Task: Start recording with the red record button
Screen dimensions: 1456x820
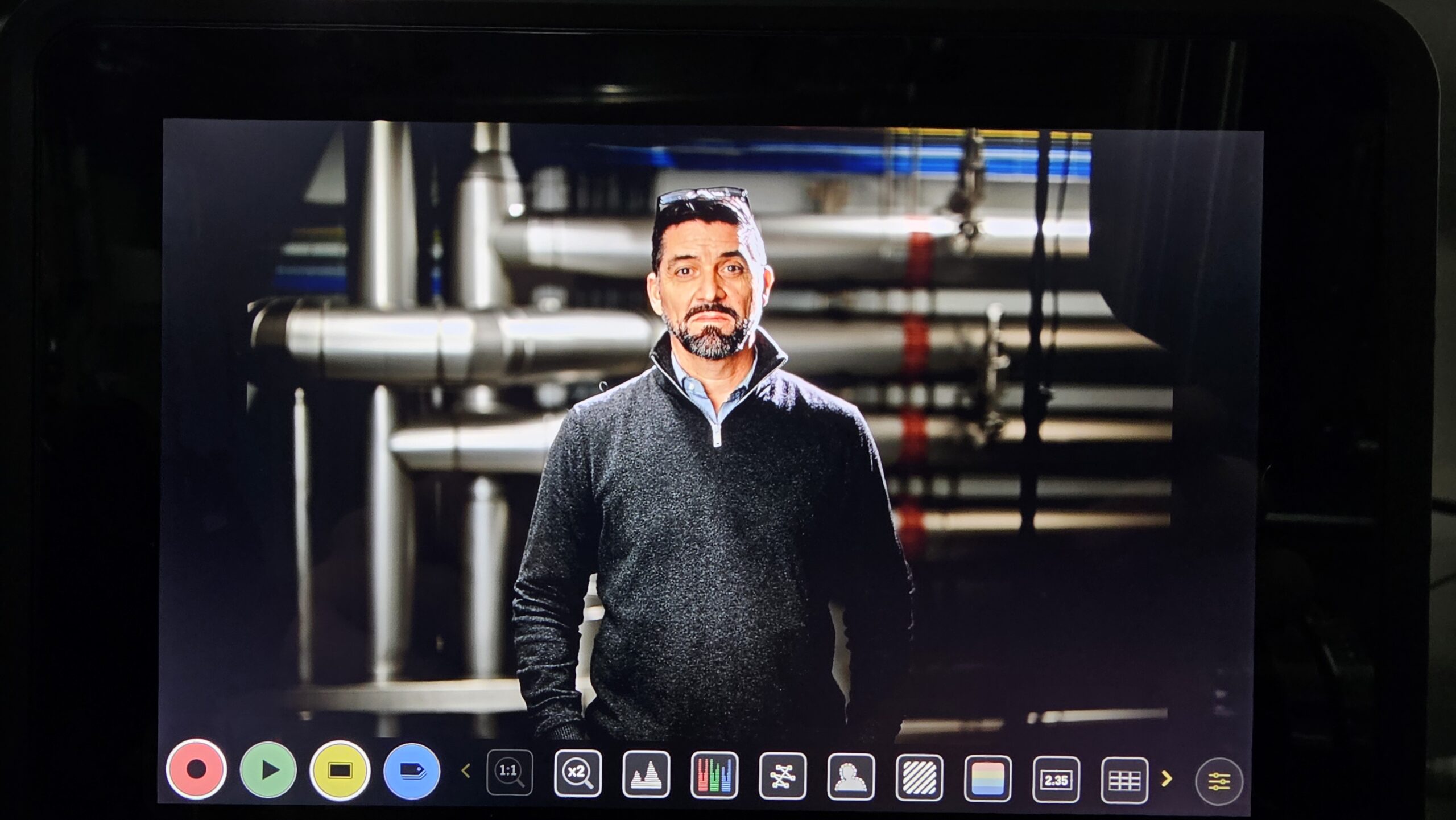Action: 196,769
